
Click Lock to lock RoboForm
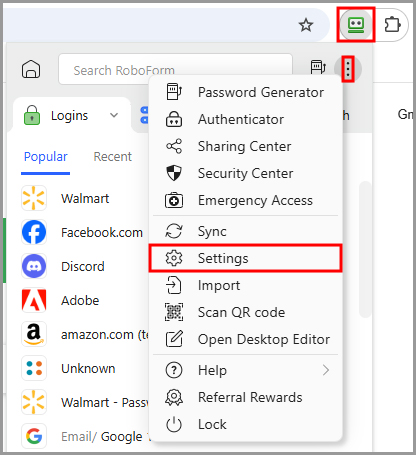(245, 424)
